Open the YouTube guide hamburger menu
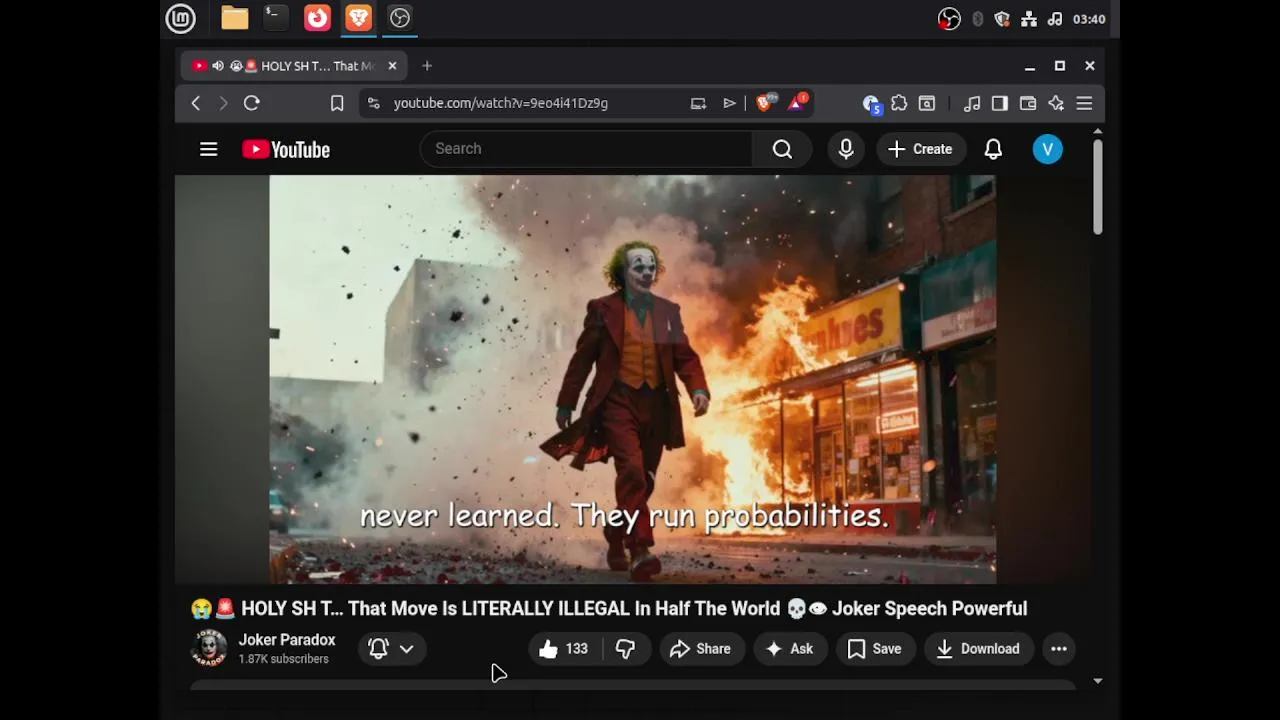The height and width of the screenshot is (720, 1280). point(208,149)
